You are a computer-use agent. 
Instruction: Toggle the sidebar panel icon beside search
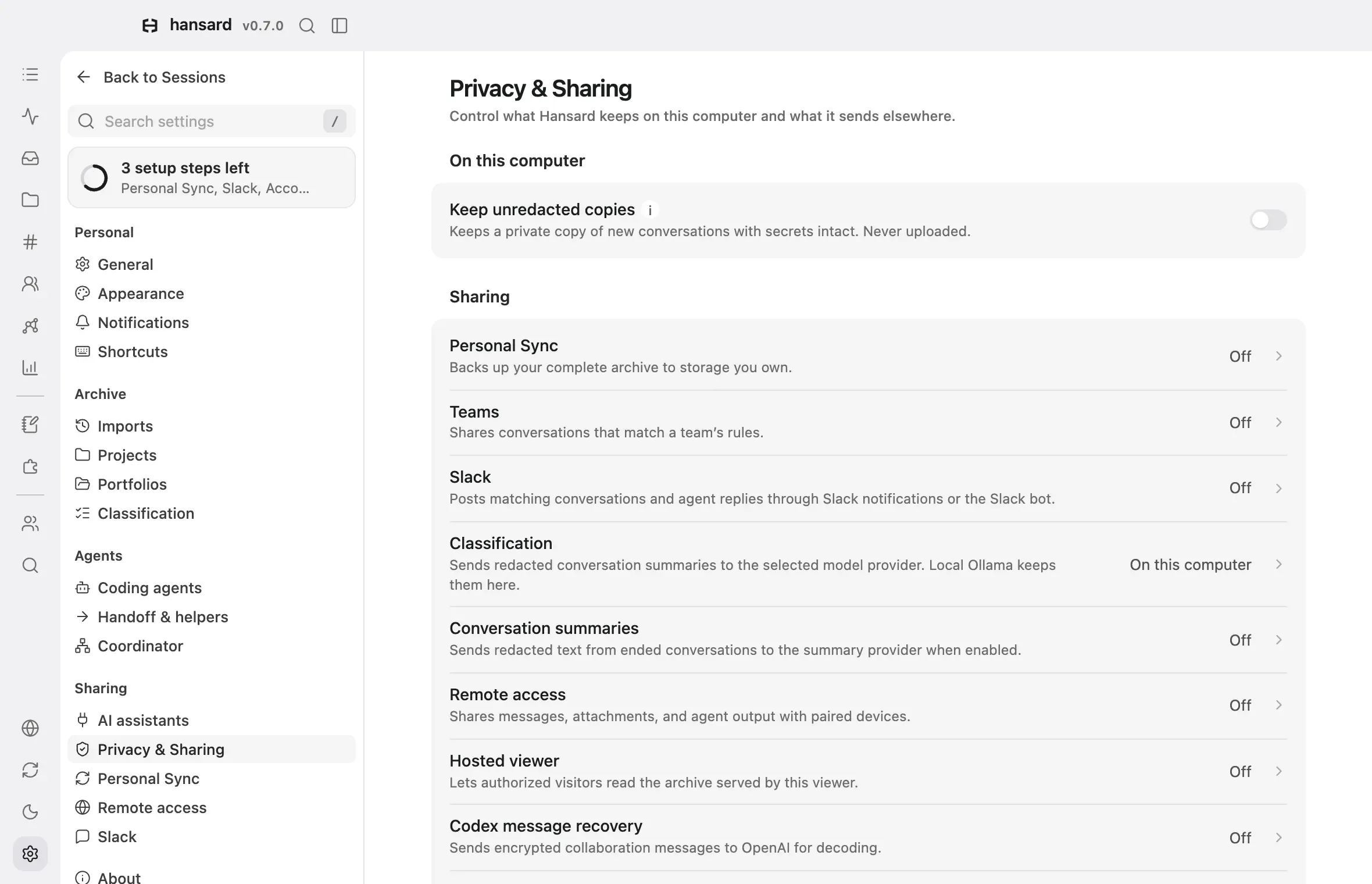click(340, 26)
